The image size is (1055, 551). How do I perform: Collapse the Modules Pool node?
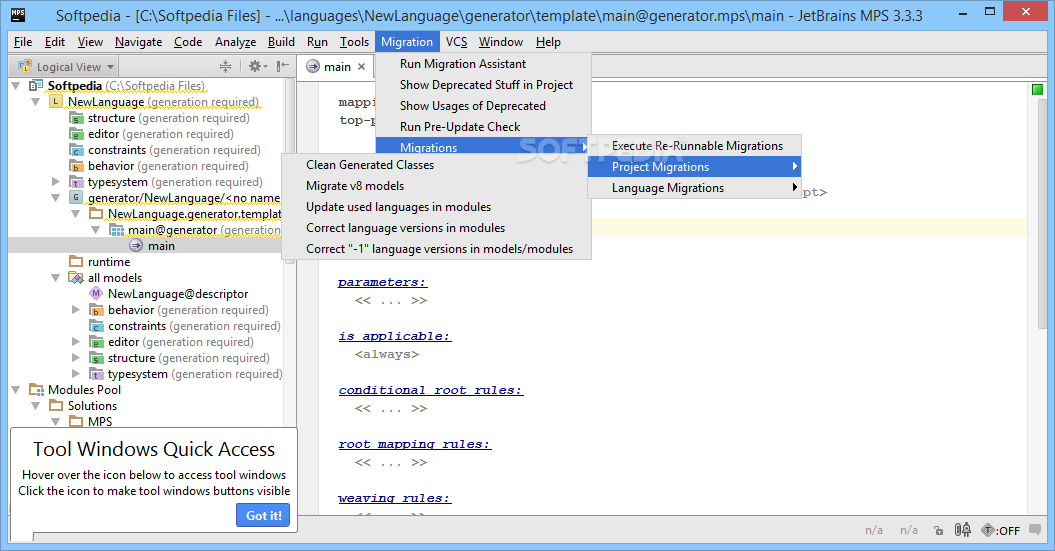[x=15, y=390]
